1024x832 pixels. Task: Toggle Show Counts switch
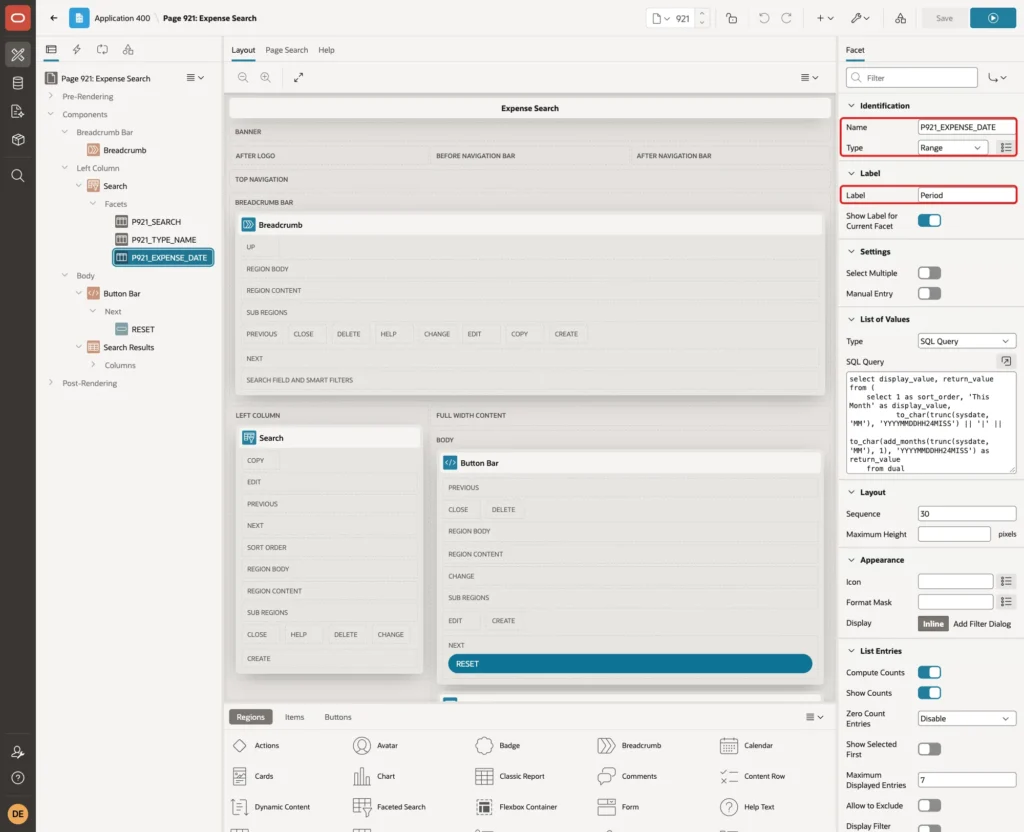pos(929,693)
